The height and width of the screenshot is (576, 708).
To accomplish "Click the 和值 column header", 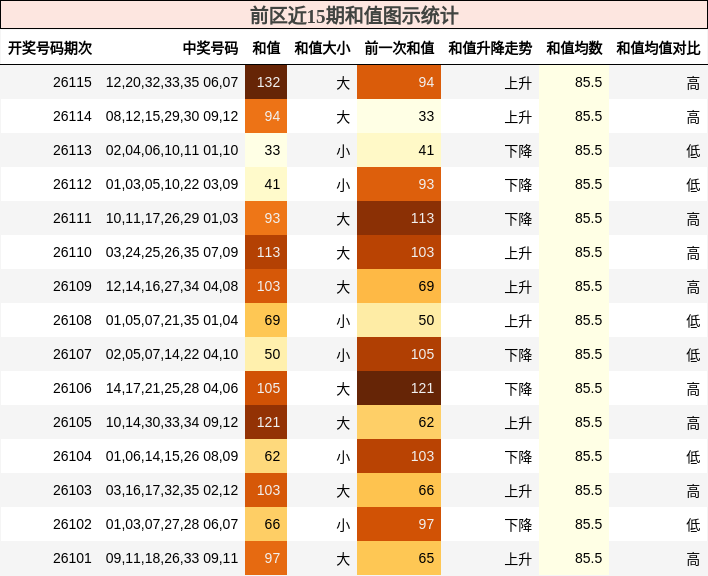I will 266,48.
